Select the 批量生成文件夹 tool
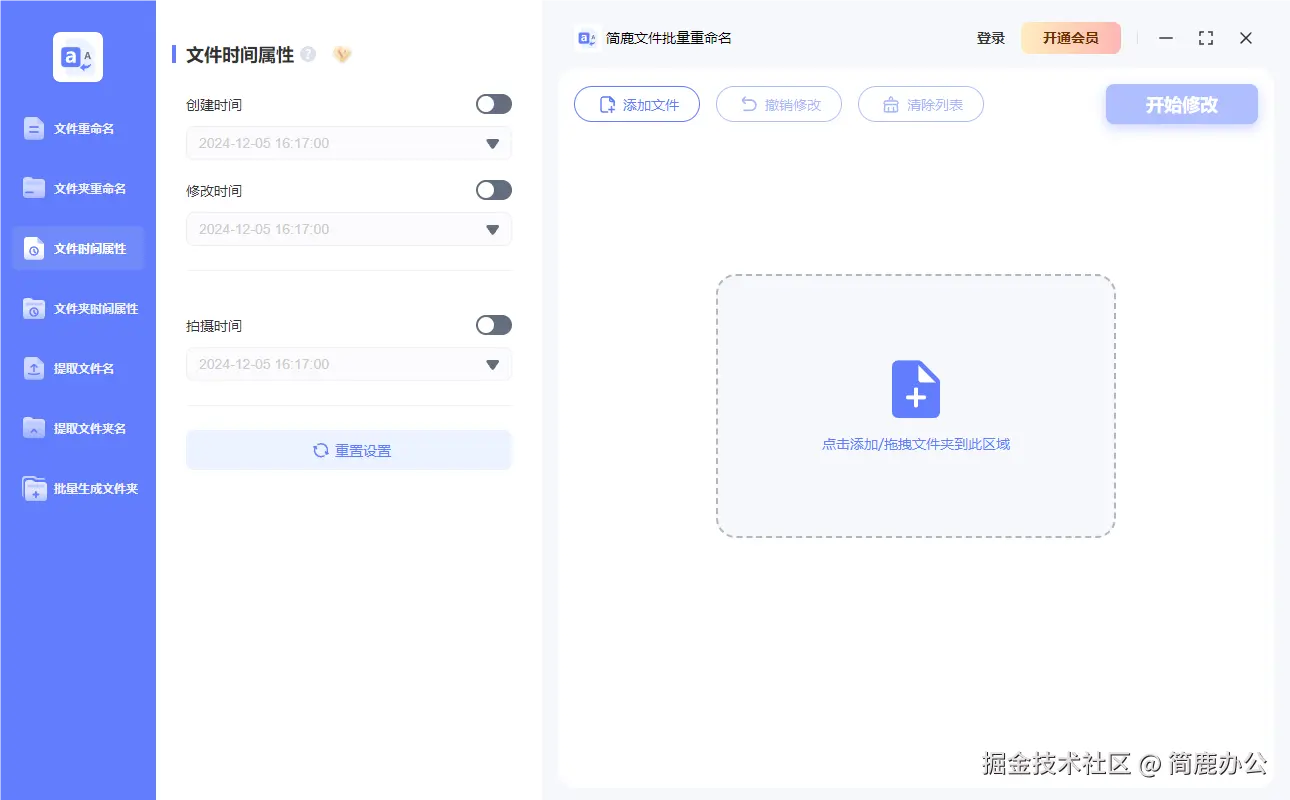 tap(78, 488)
